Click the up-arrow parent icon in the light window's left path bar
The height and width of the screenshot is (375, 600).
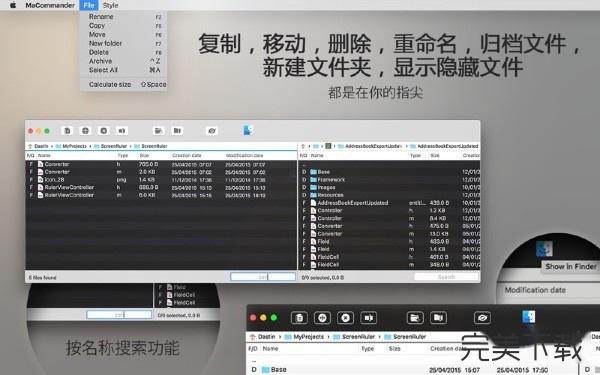[x=29, y=146]
